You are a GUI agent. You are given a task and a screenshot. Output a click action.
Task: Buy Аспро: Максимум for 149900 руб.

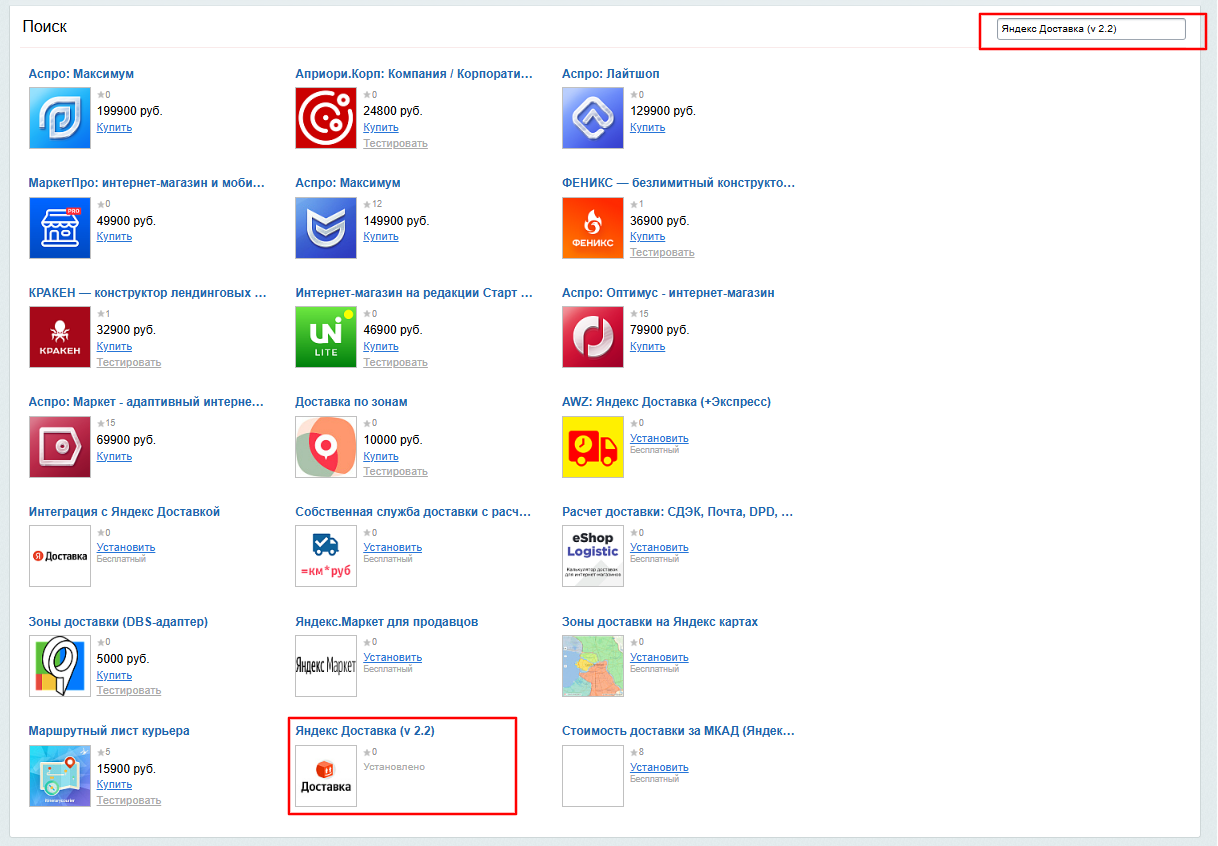point(381,236)
